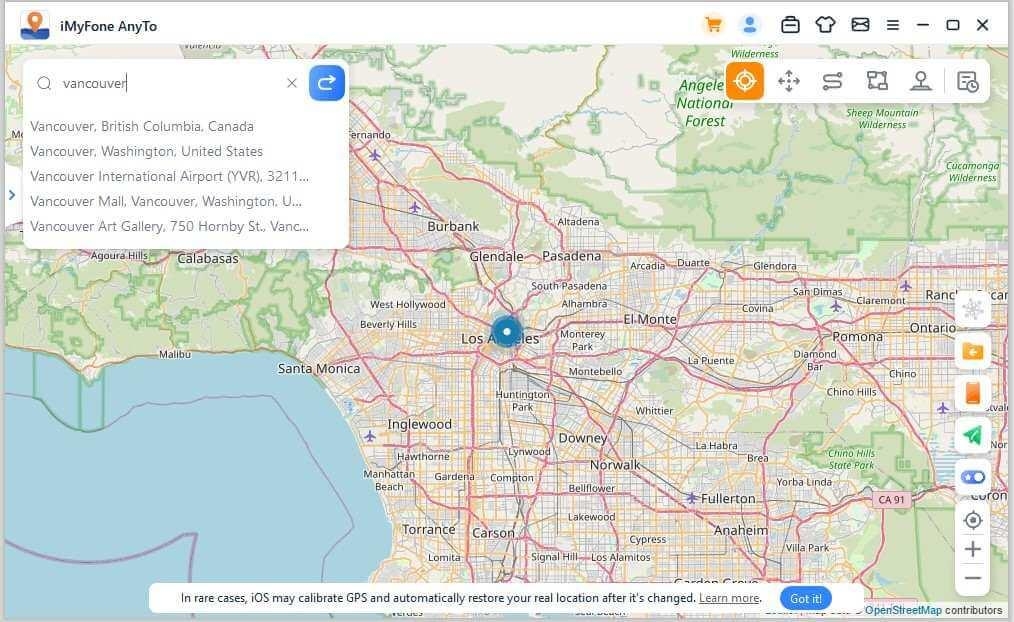Toggle the blue switch on right sidebar
Screen dimensions: 1014x622
(973, 477)
